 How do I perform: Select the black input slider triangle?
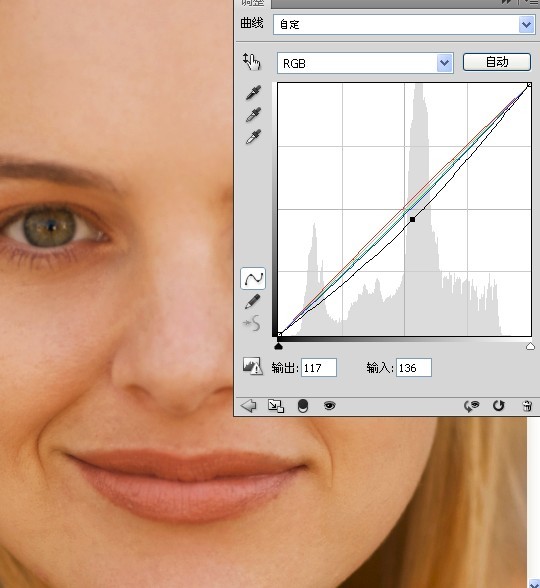click(x=278, y=346)
